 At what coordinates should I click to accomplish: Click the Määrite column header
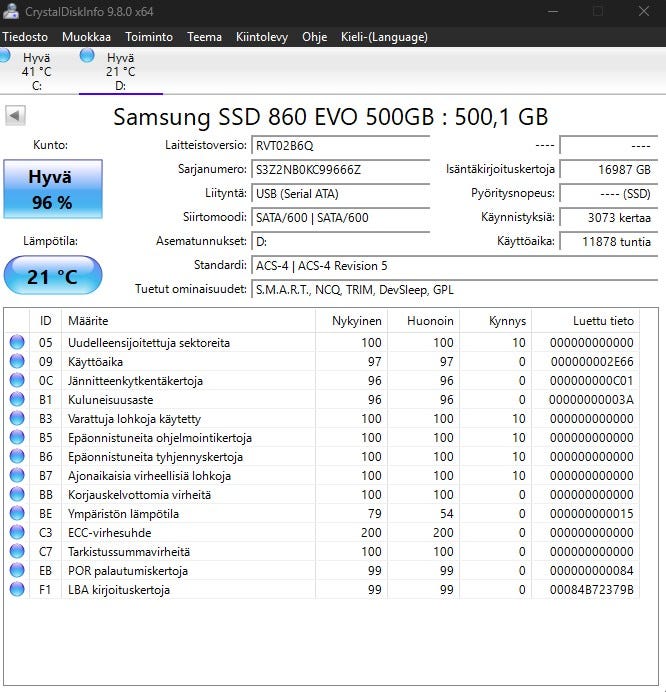[88, 321]
